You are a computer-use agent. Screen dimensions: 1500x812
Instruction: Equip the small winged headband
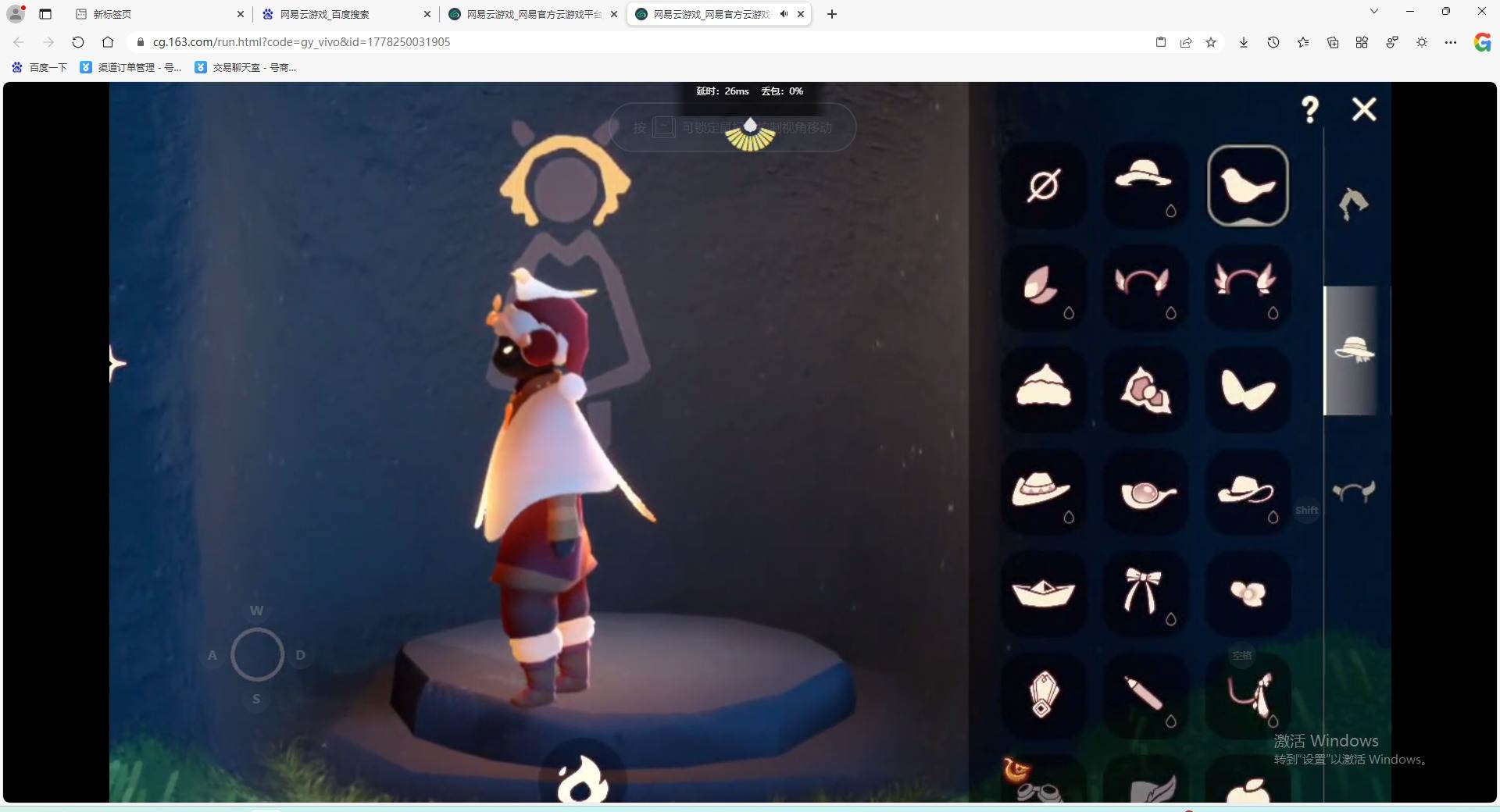pos(1145,287)
